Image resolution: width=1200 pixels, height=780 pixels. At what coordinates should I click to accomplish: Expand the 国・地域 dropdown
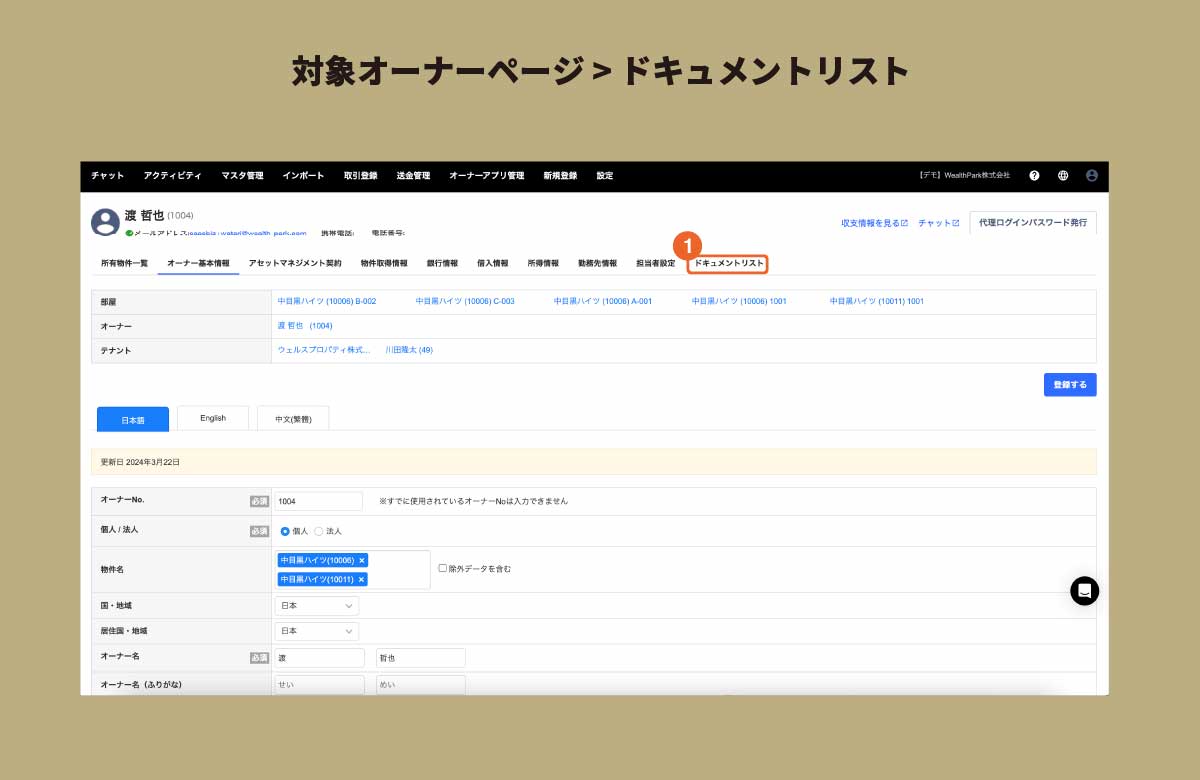click(x=317, y=606)
